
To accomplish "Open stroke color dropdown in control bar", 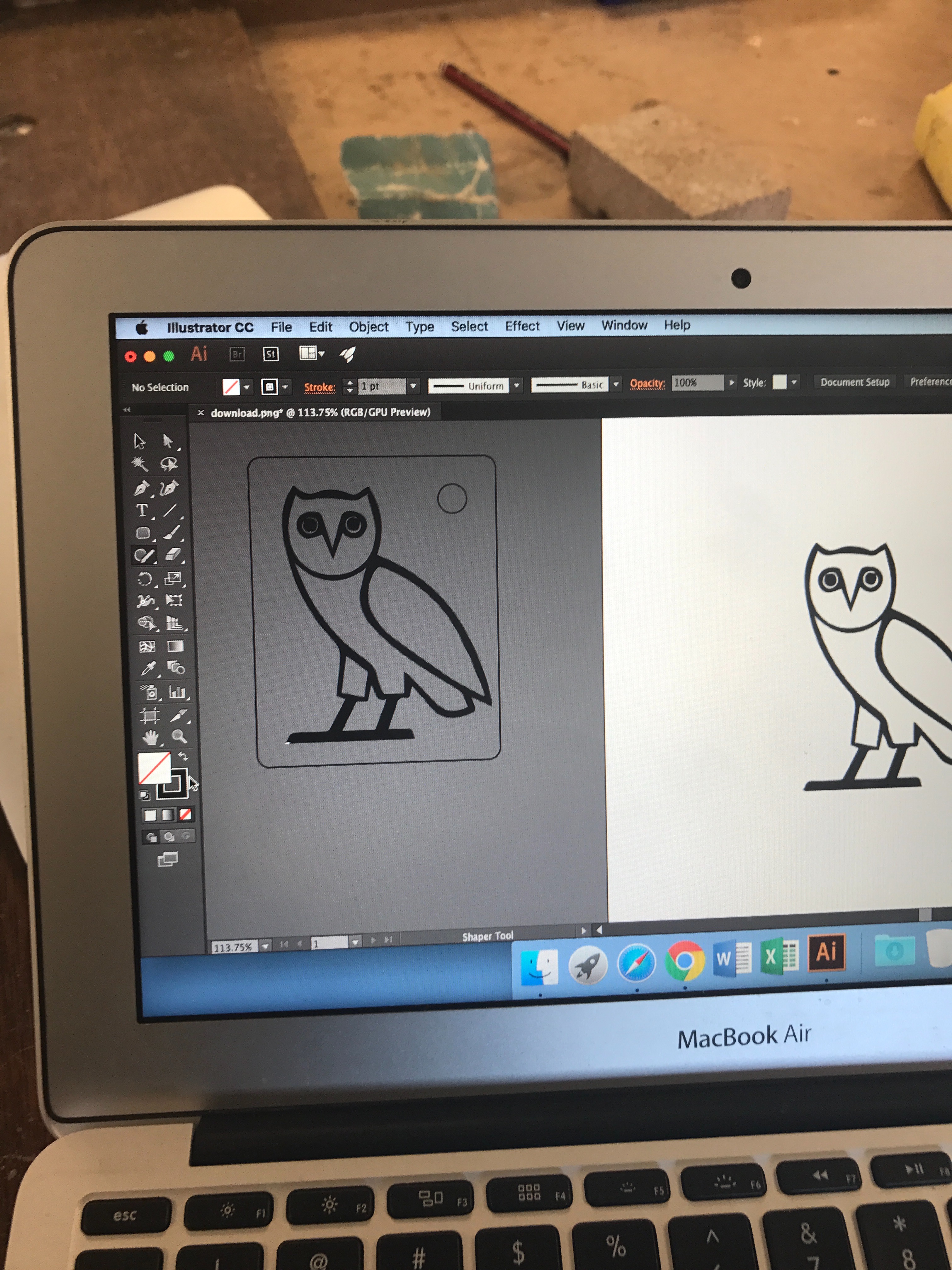I will pos(285,387).
